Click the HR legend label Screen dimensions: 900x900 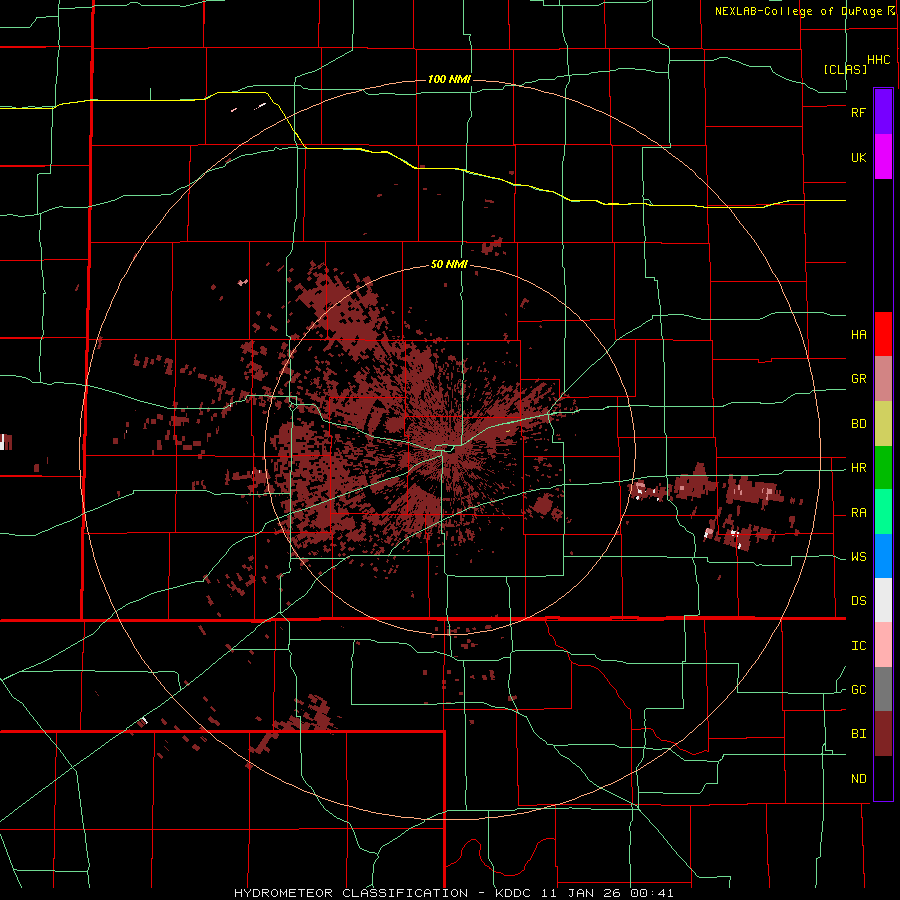click(x=859, y=468)
